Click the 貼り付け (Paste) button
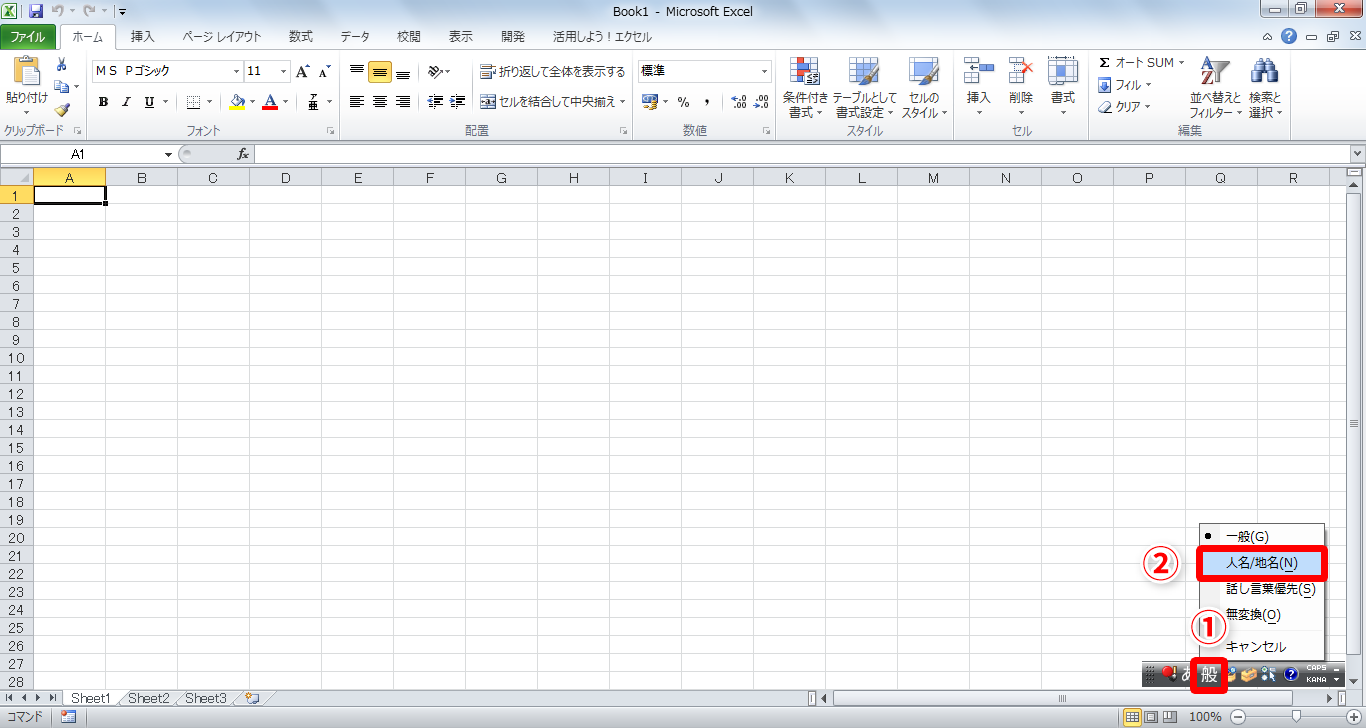The image size is (1366, 728). (x=27, y=86)
